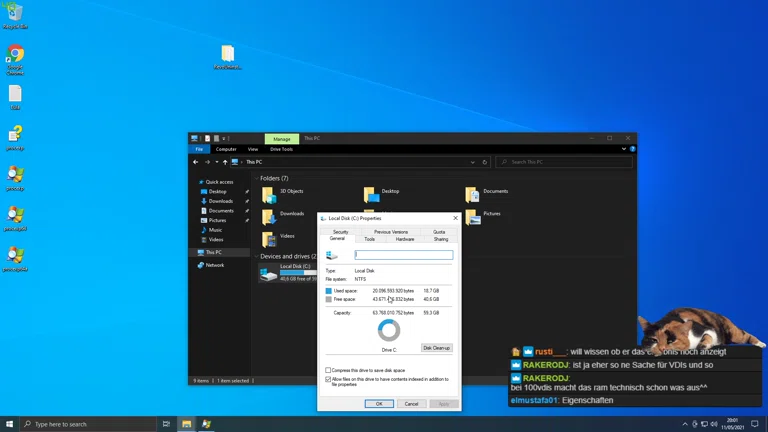768x432 pixels.
Task: Click Cancel in Local Disk Properties
Action: point(411,404)
